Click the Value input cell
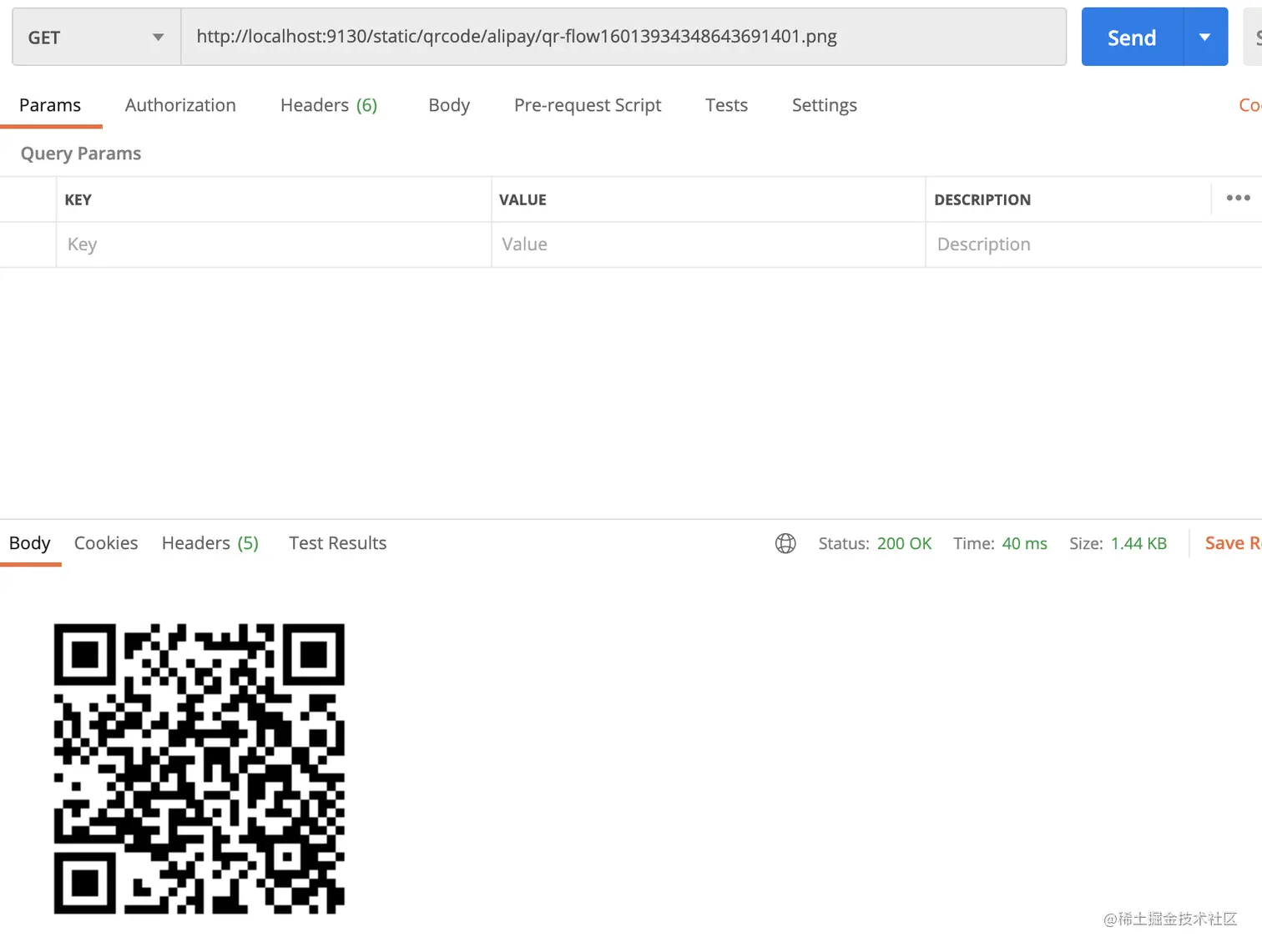Image resolution: width=1262 pixels, height=952 pixels. 709,244
